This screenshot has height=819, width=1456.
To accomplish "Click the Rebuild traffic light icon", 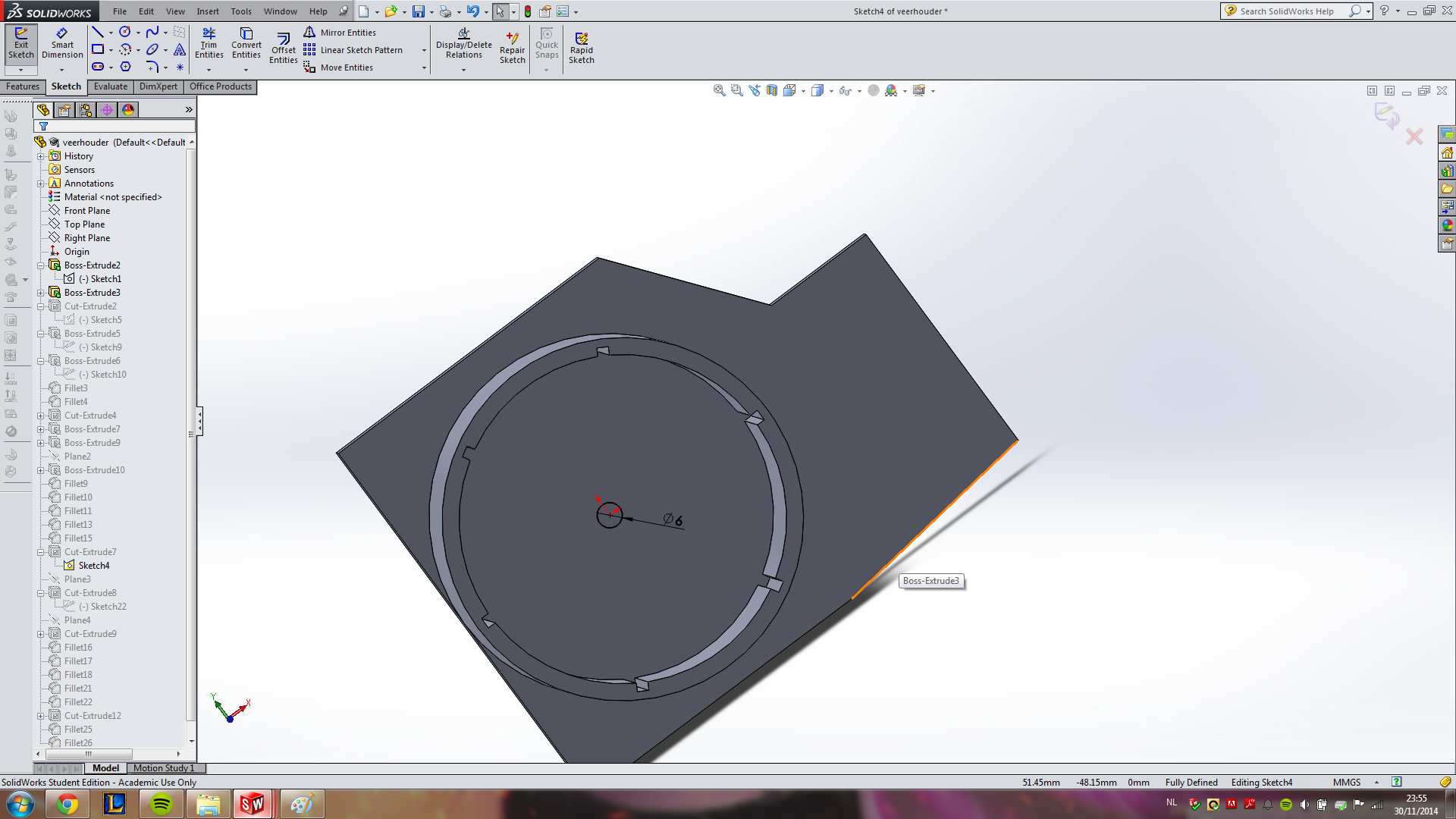I will pos(528,11).
